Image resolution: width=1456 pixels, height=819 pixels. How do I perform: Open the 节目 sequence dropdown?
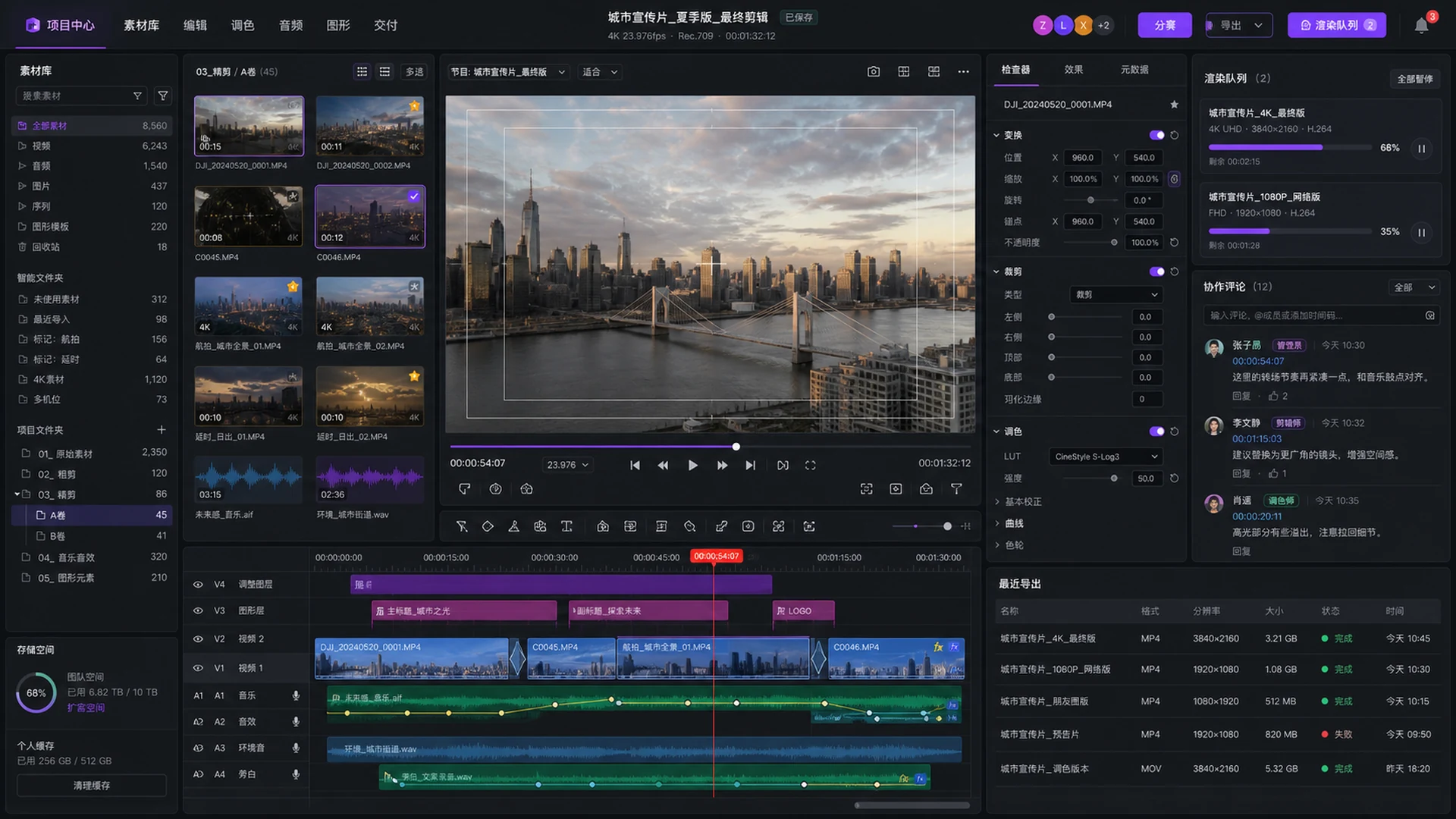coord(508,72)
